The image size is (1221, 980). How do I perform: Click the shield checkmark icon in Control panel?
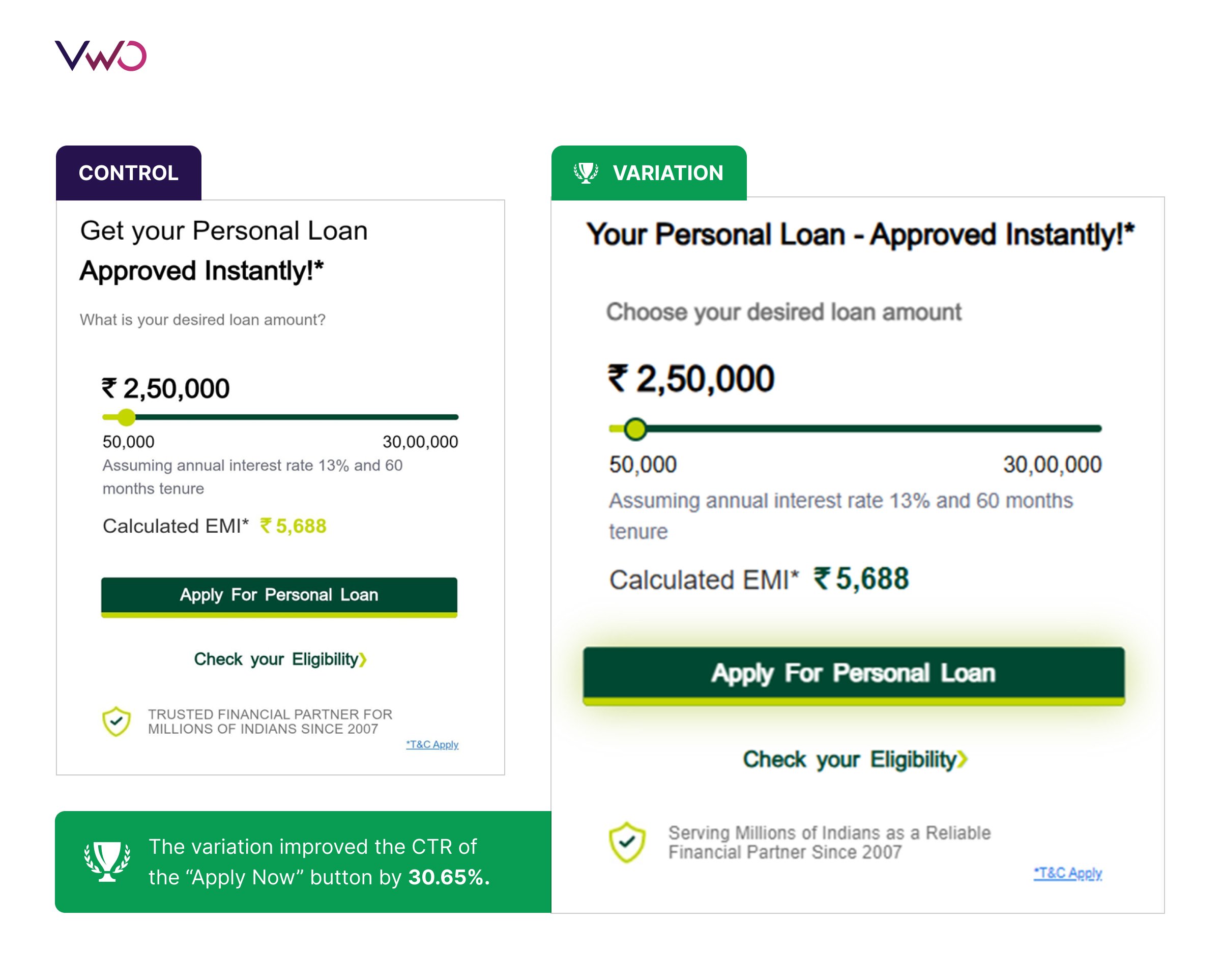tap(117, 721)
